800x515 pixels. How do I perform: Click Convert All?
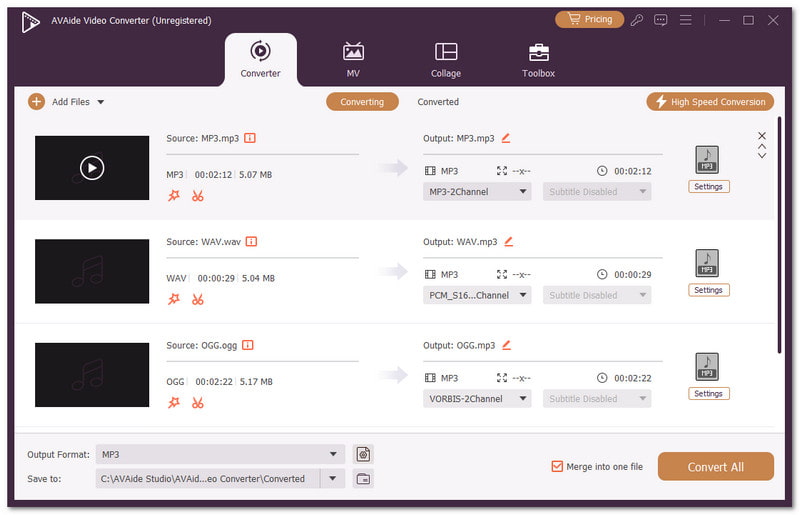[x=716, y=467]
